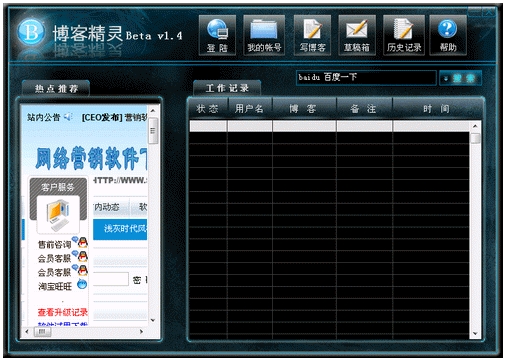This screenshot has height=360, width=507.
Task: Click the work log table scroll-up arrow
Action: [475, 126]
